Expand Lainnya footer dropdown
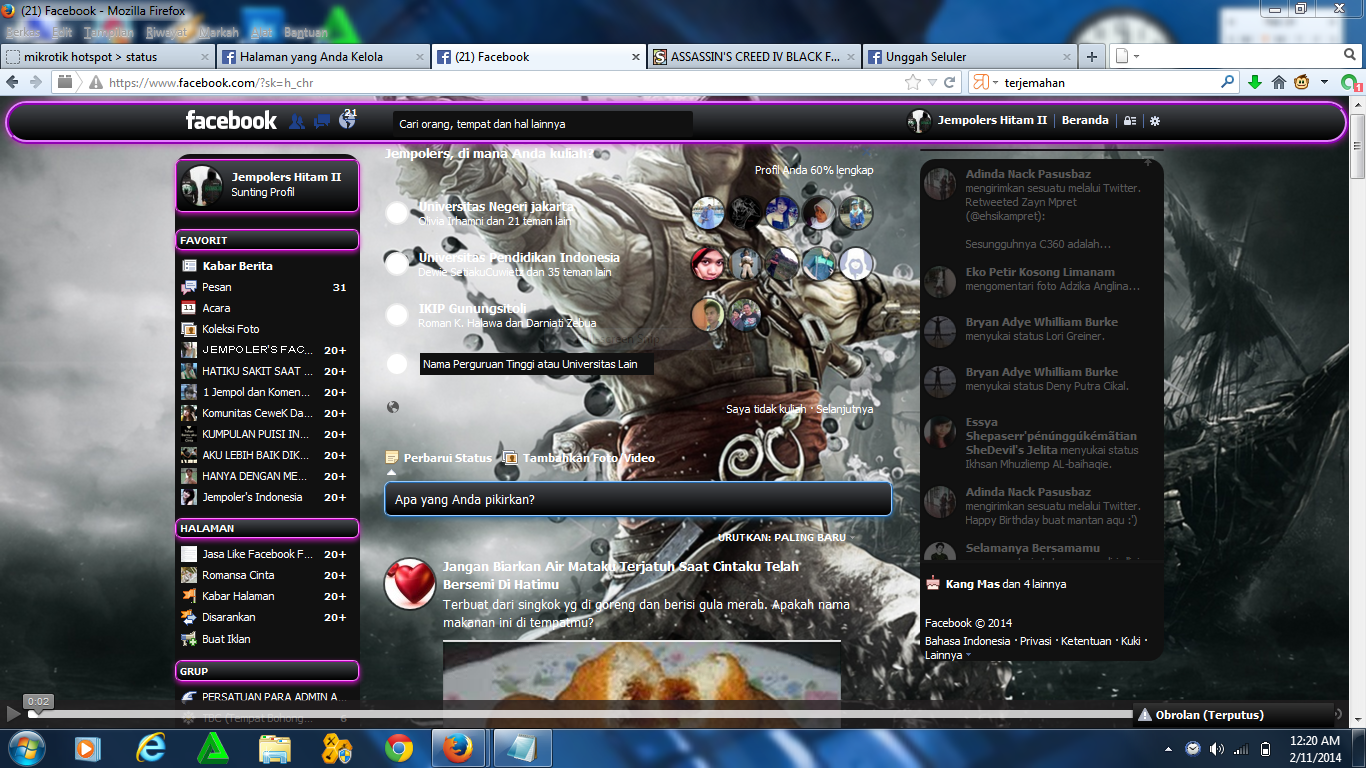The width and height of the screenshot is (1366, 768). pos(948,655)
